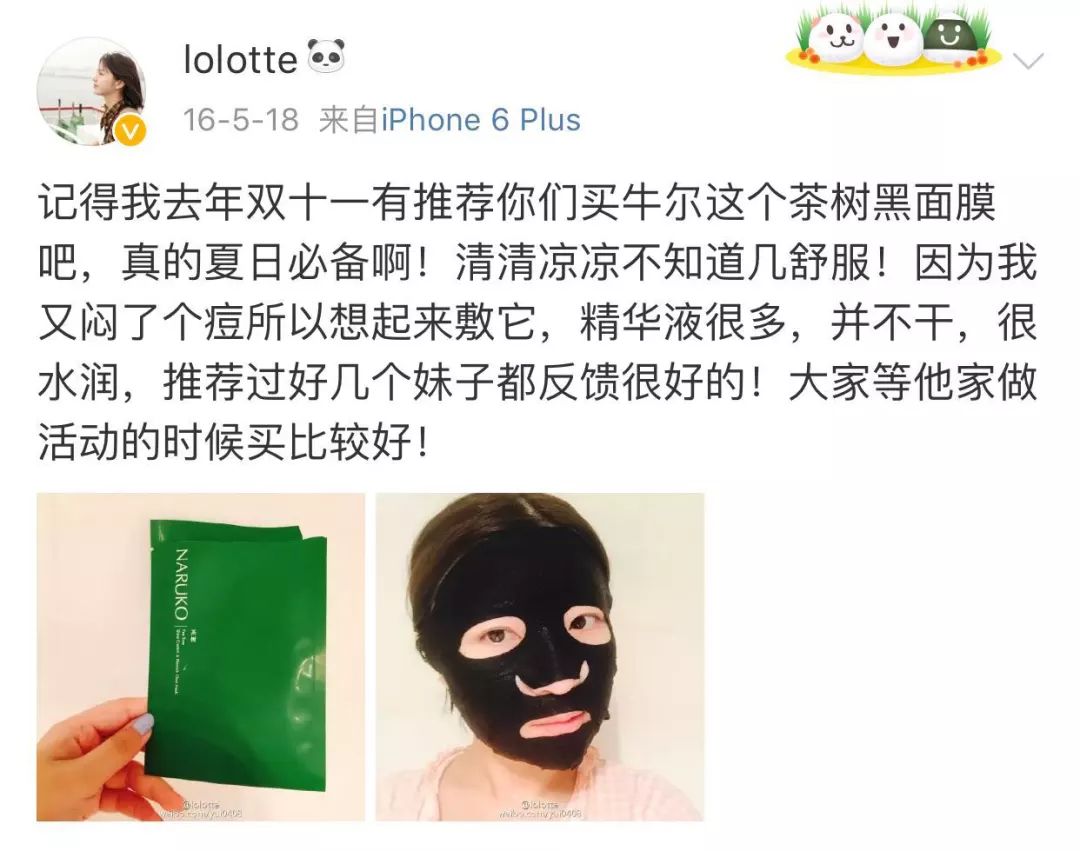The width and height of the screenshot is (1080, 851).
Task: Click the last text line 活动的时候买比较好
Action: (x=233, y=442)
